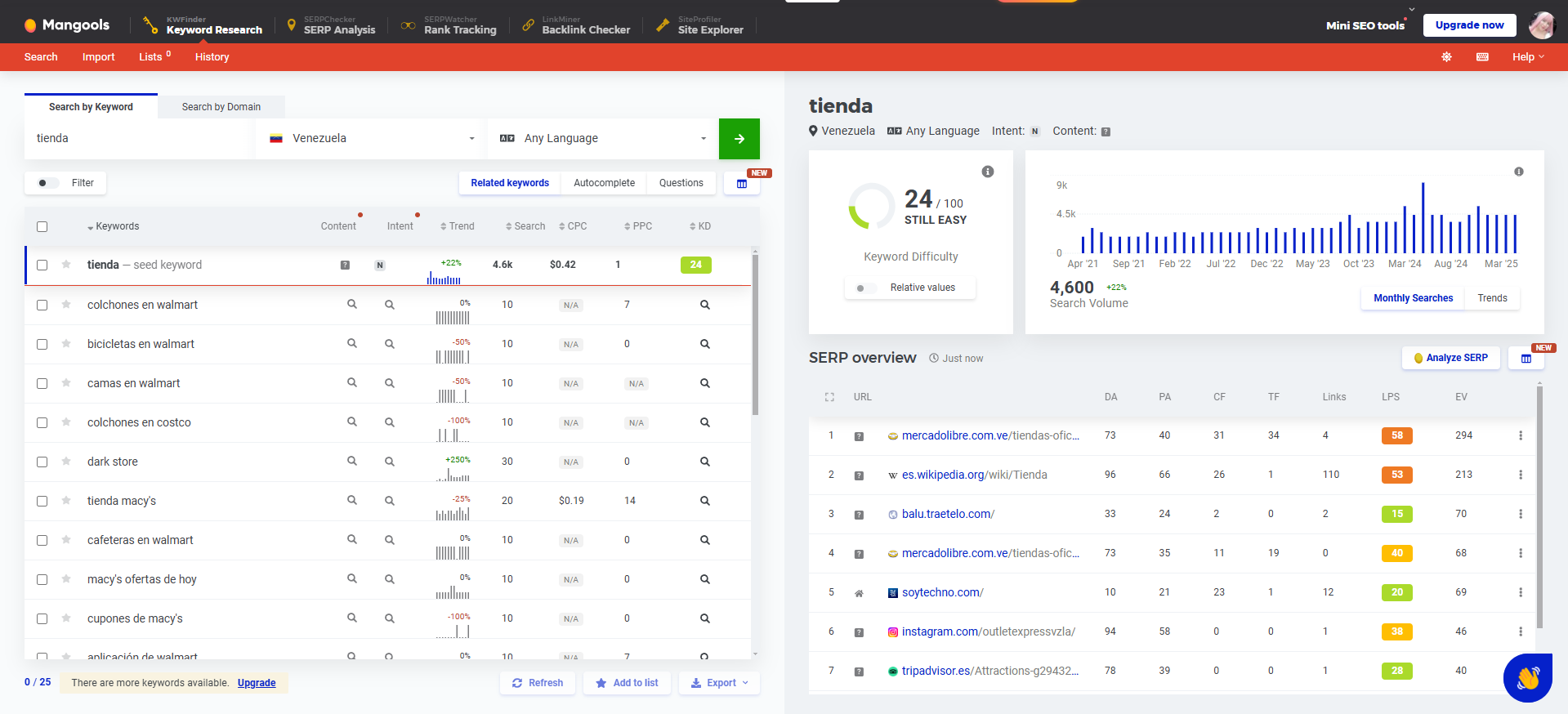Check content type for 'colchones en walmart'
The height and width of the screenshot is (714, 1568).
pos(352,304)
